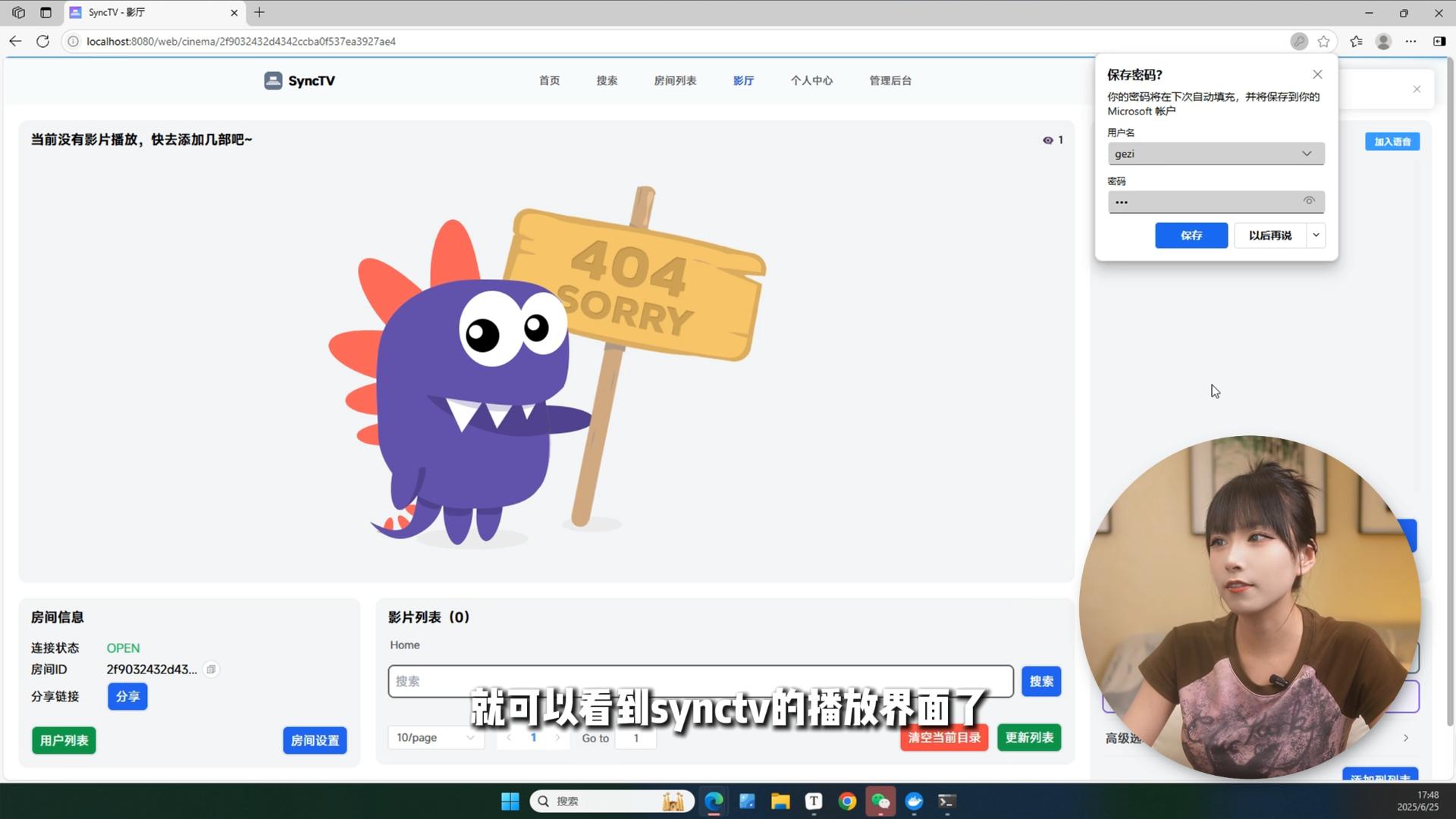The width and height of the screenshot is (1456, 819).
Task: Open the 用户列表 button
Action: [64, 740]
